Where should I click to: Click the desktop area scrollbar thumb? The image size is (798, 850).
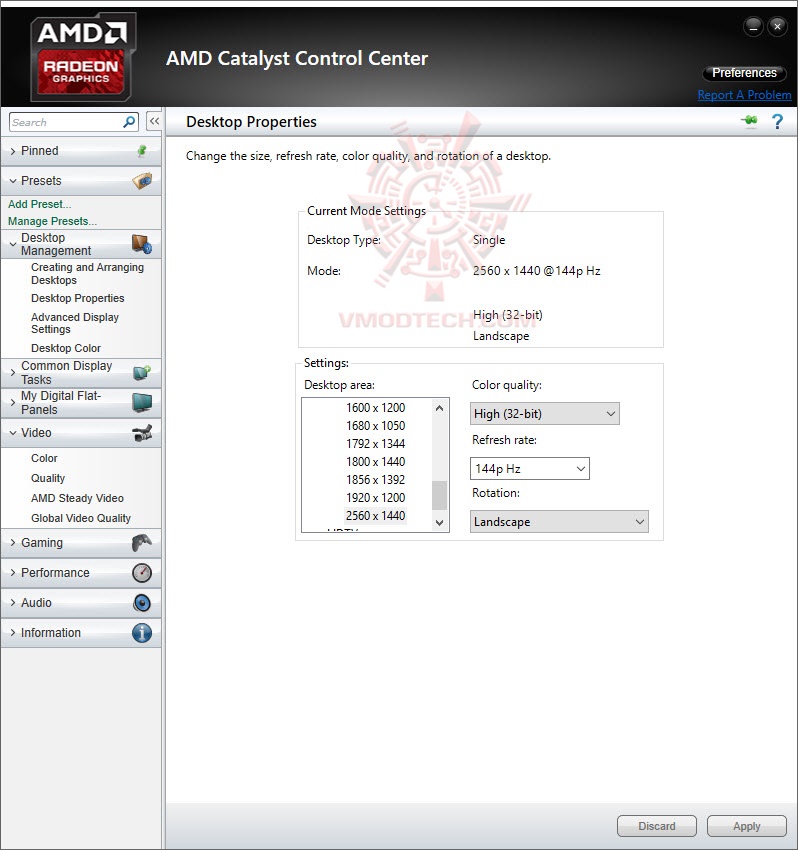440,495
